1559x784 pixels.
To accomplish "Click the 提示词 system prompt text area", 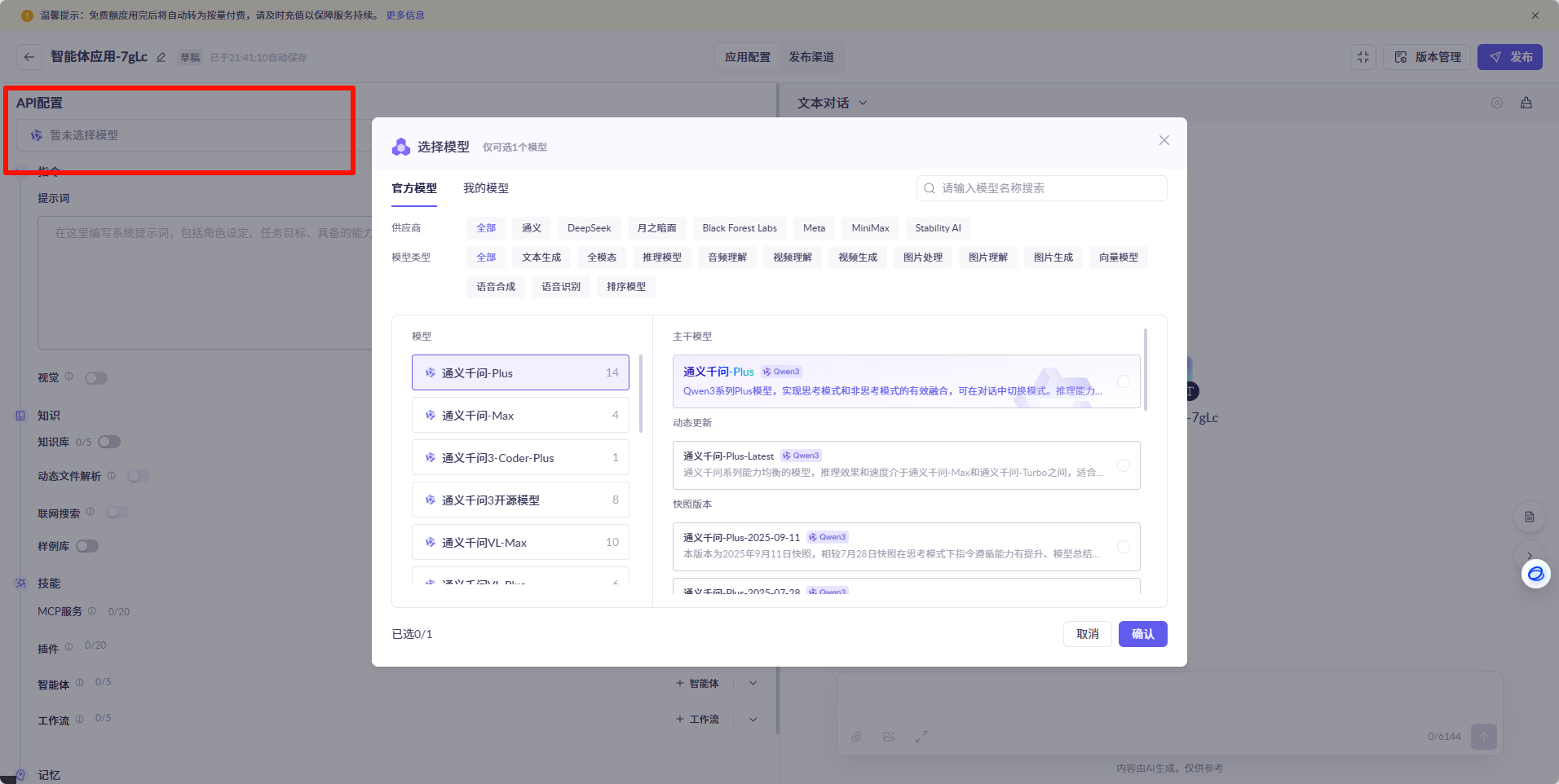I will [x=204, y=283].
